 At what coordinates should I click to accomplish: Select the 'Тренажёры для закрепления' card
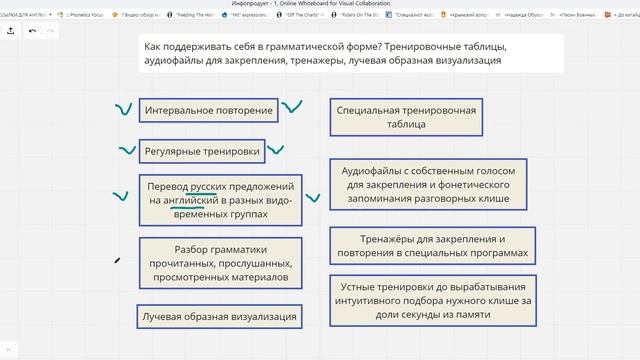(x=433, y=246)
